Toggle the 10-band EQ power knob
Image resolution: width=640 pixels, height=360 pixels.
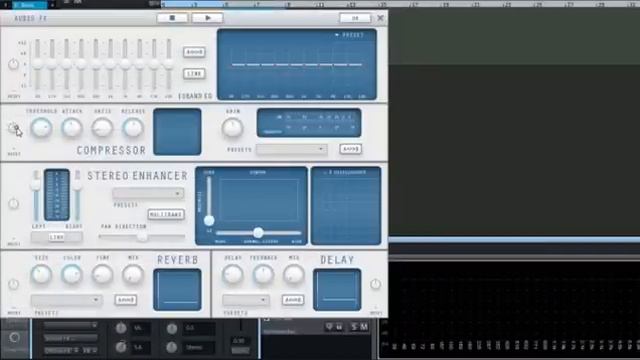coord(13,64)
